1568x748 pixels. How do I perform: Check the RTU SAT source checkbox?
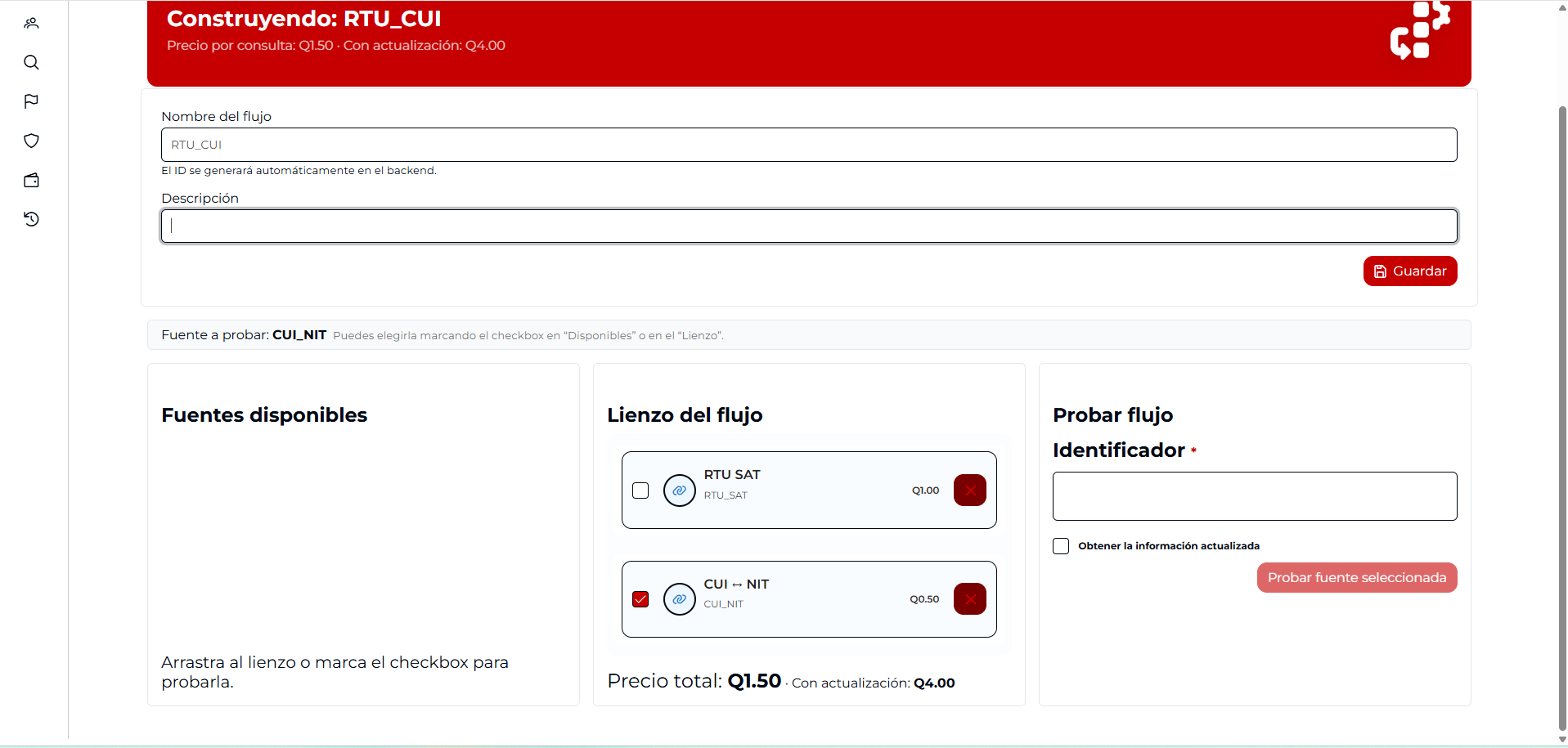click(x=640, y=490)
